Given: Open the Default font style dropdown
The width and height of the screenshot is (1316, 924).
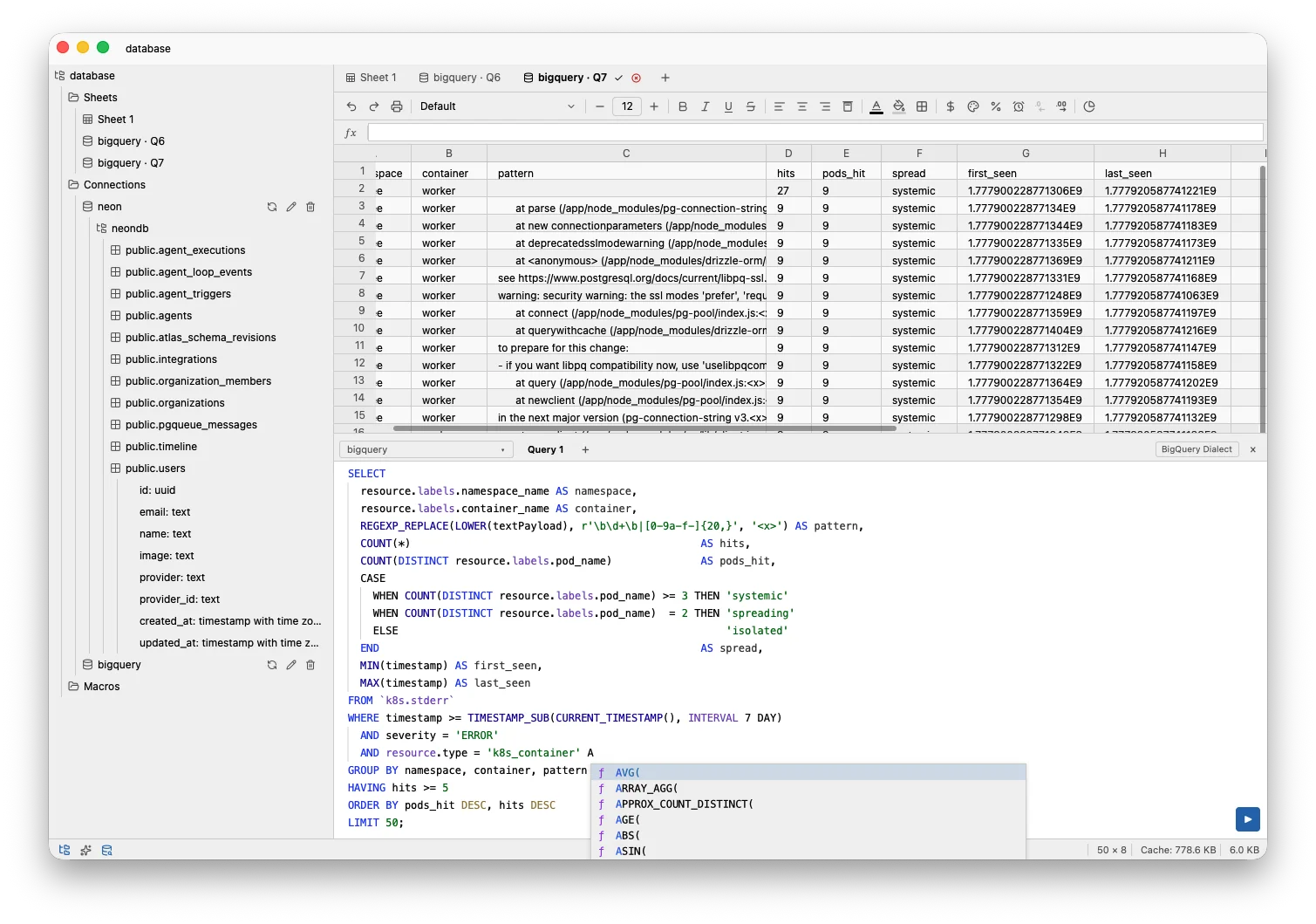Looking at the screenshot, I should coord(497,106).
